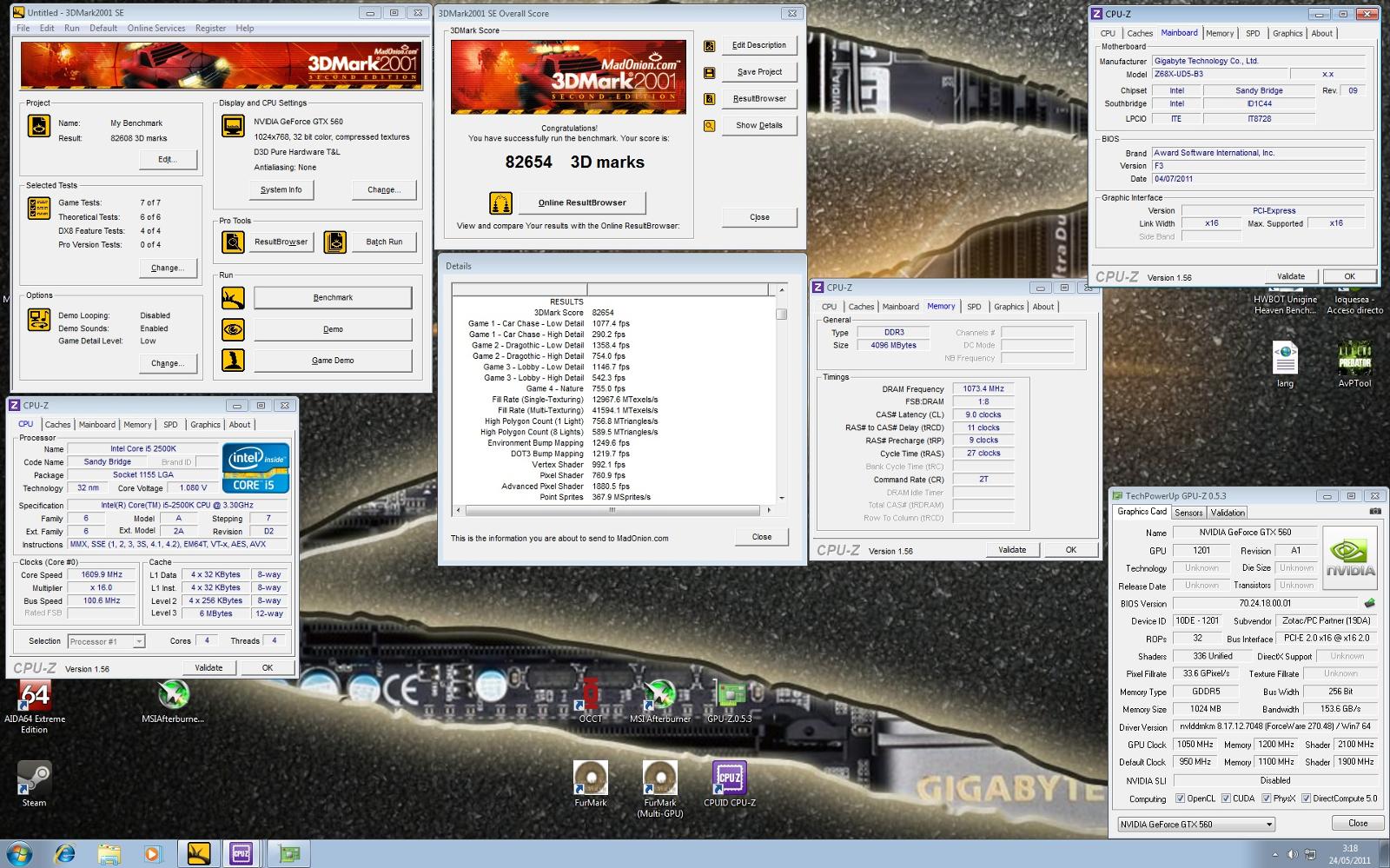This screenshot has height=868, width=1390.
Task: Click Close button in GPU-Z
Action: coord(1357,824)
